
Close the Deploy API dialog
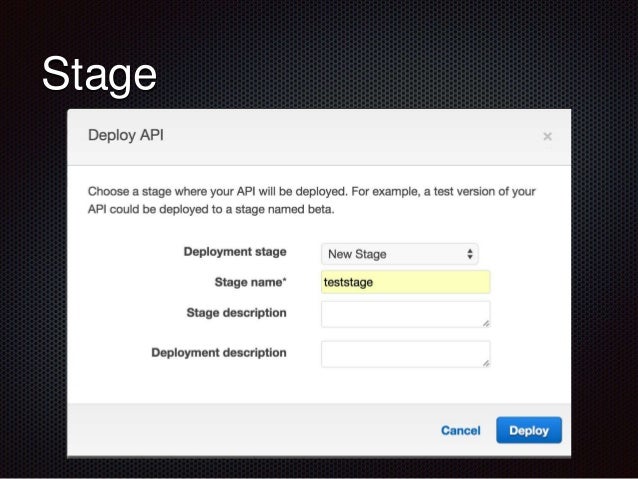547,136
